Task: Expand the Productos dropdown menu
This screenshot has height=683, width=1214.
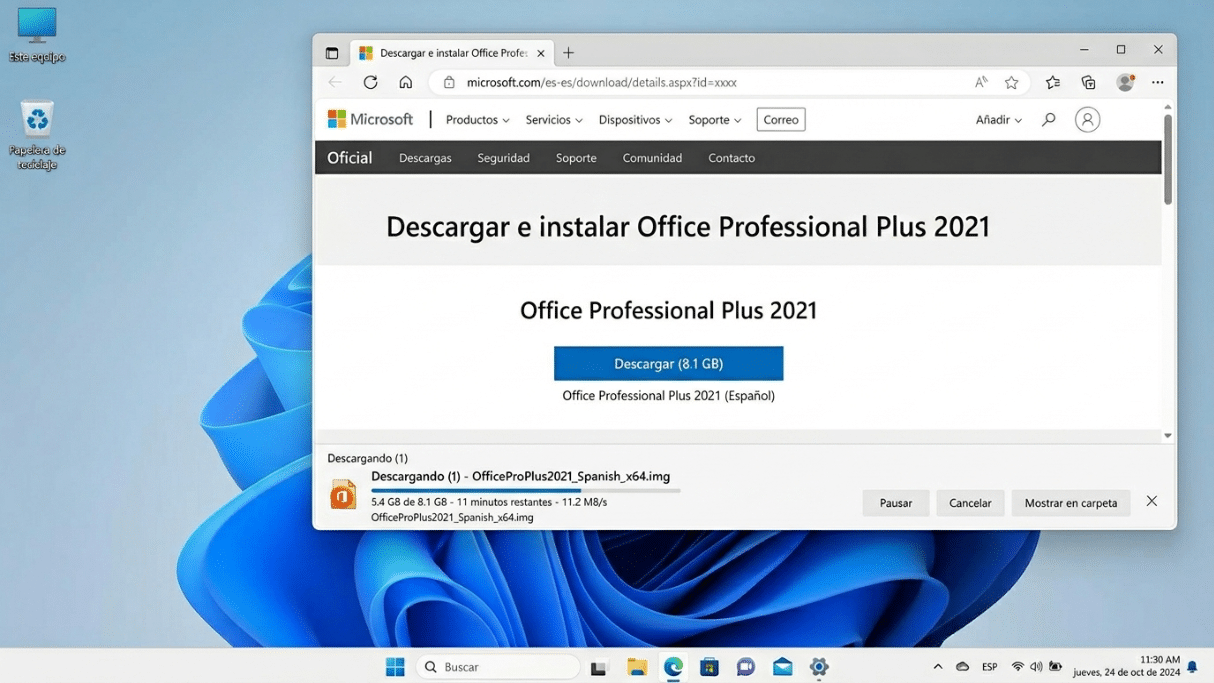Action: pos(476,119)
